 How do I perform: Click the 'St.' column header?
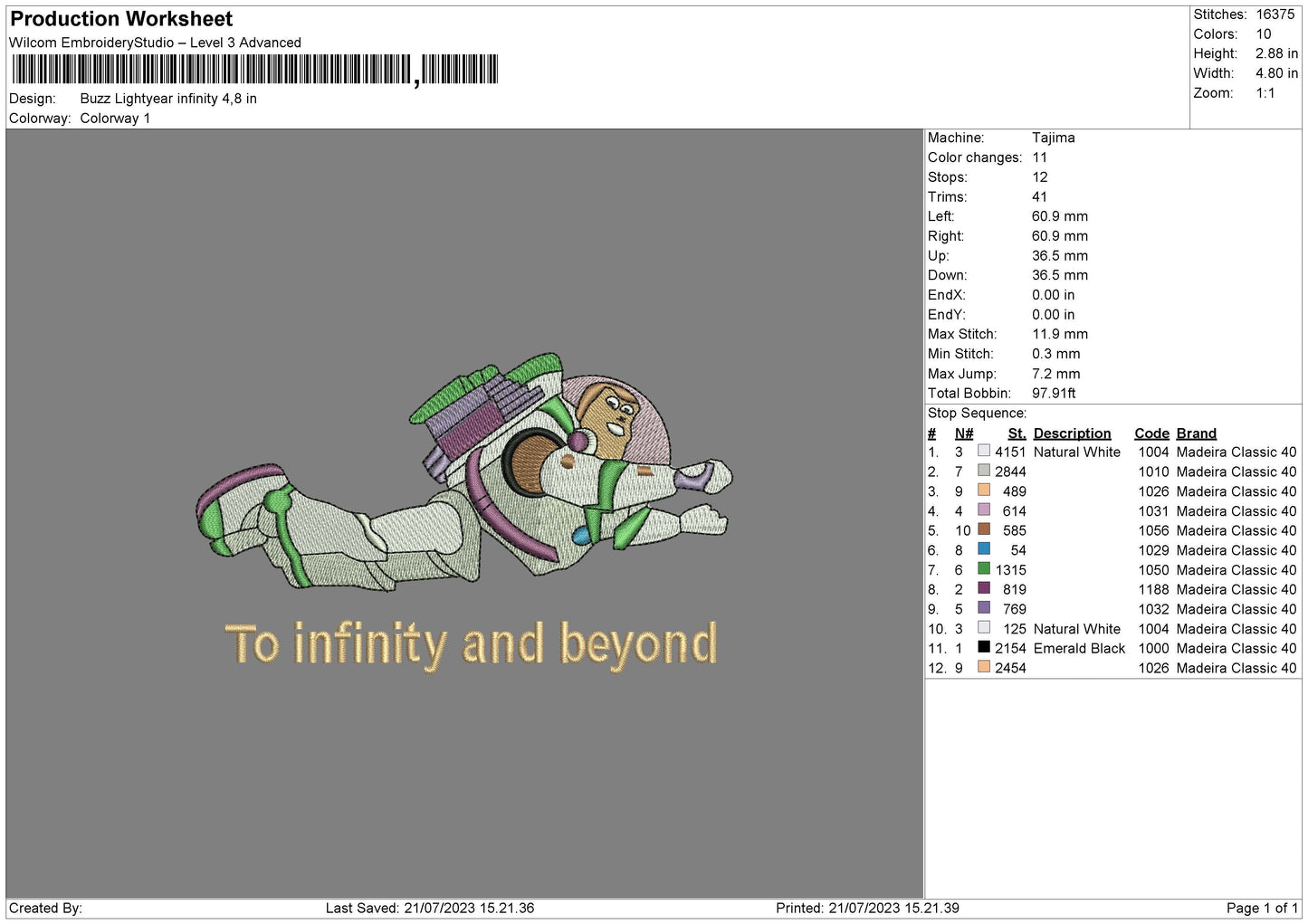1017,433
